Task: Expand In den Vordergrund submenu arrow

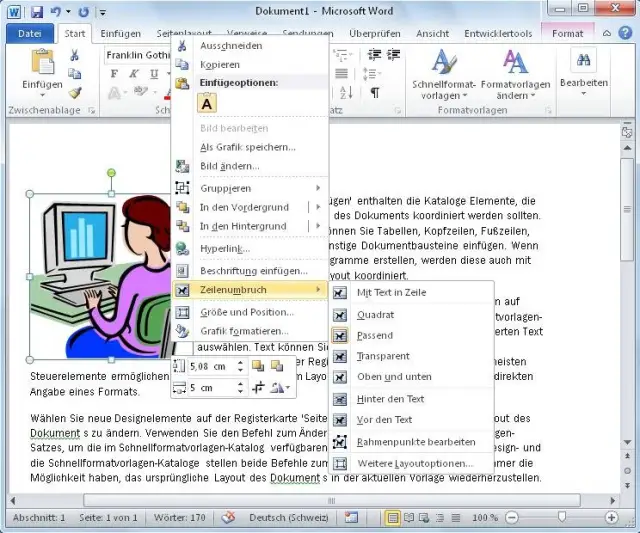Action: [x=318, y=207]
